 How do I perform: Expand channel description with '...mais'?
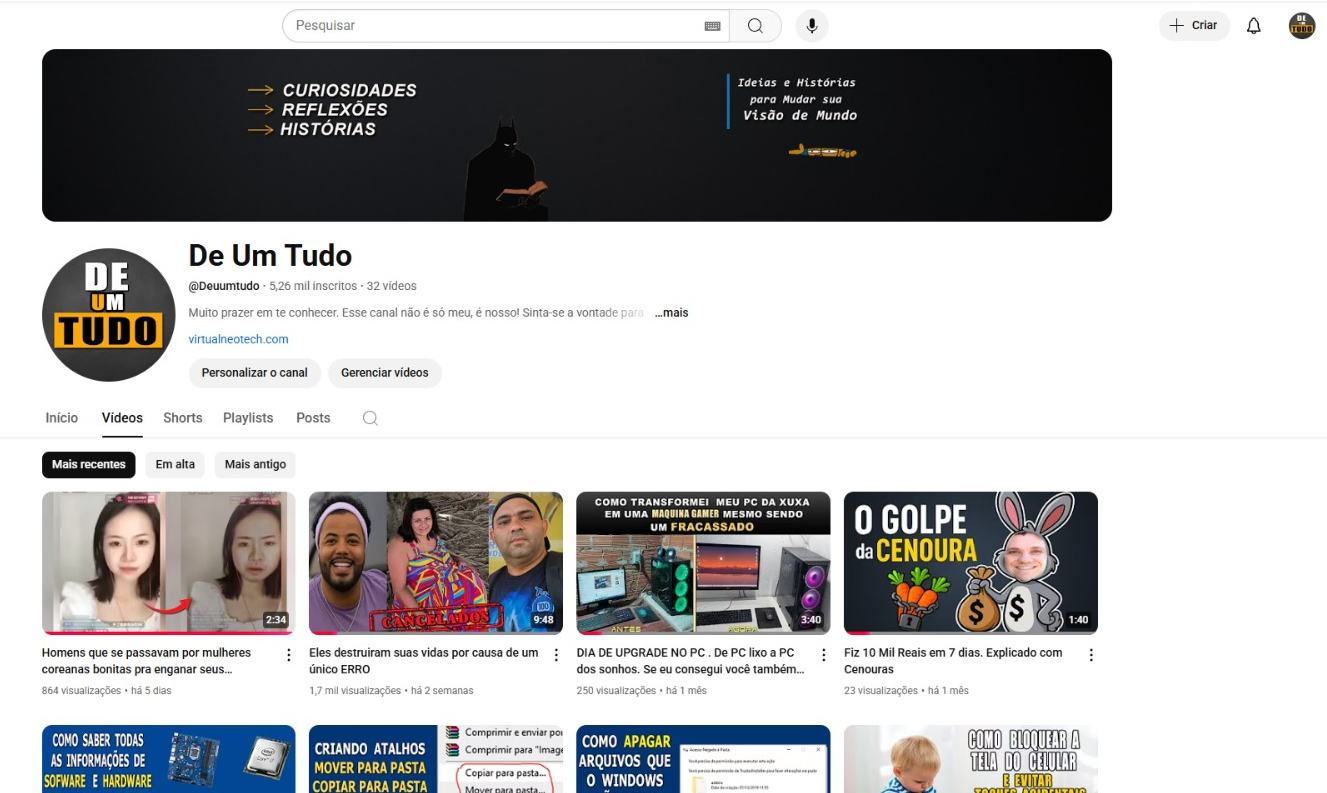click(x=672, y=313)
